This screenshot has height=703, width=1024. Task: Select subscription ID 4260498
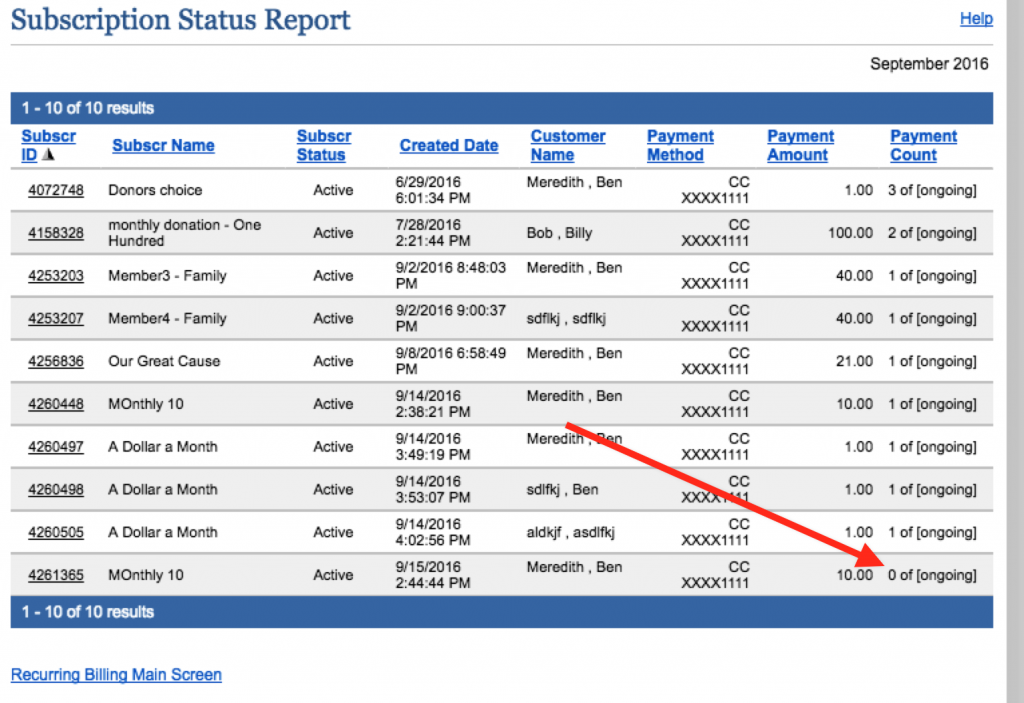pos(56,489)
